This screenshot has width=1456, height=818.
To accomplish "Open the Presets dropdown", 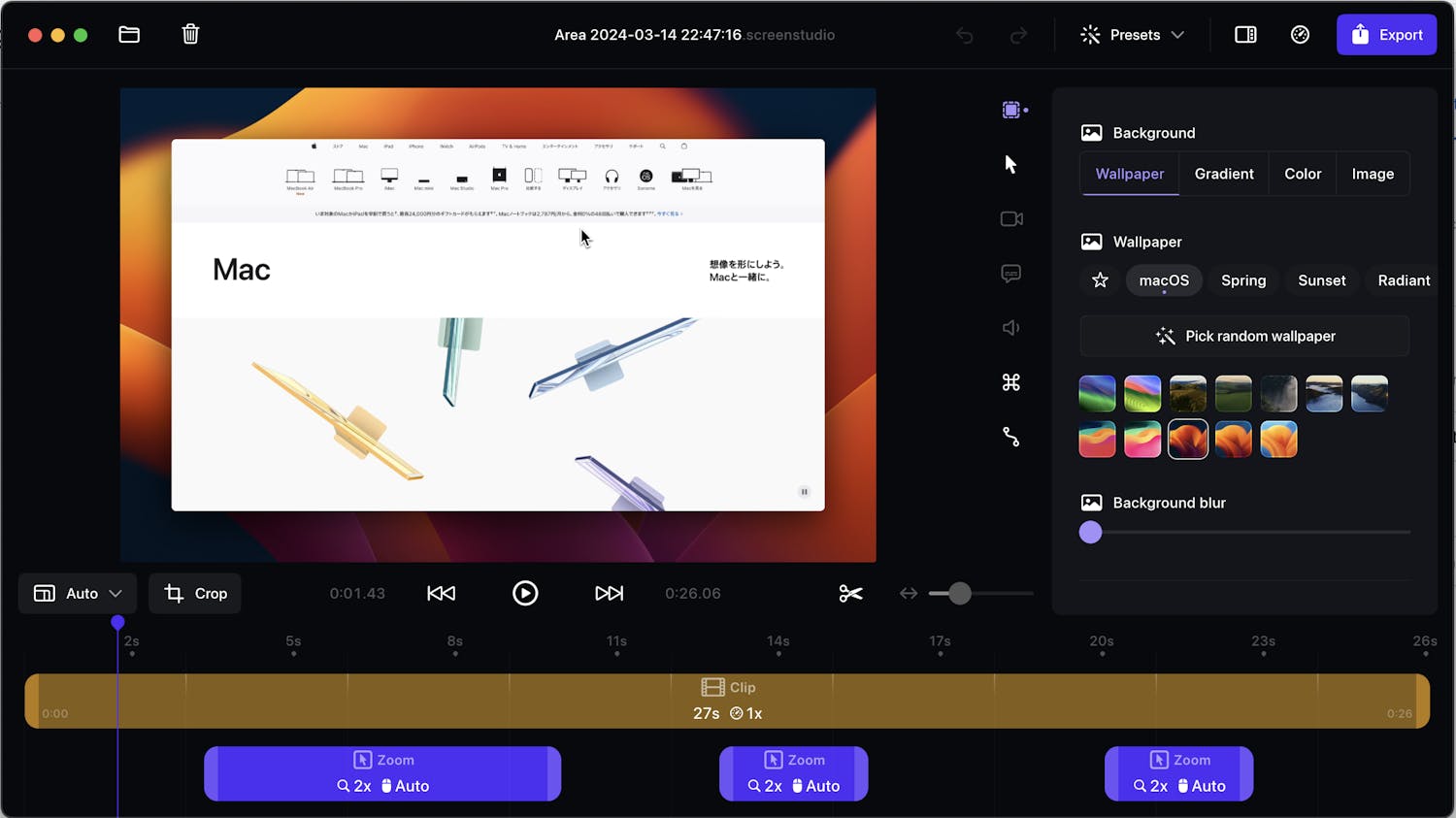I will pyautogui.click(x=1133, y=35).
